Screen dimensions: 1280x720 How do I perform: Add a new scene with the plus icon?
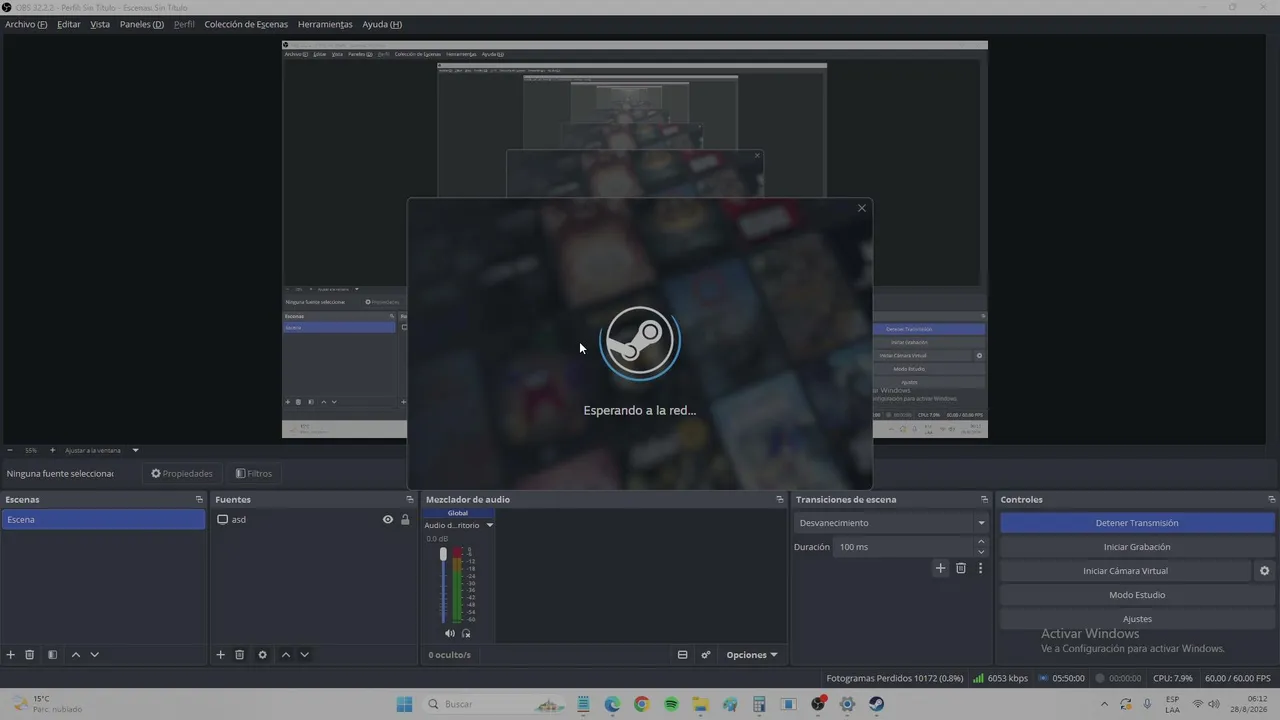pos(11,655)
